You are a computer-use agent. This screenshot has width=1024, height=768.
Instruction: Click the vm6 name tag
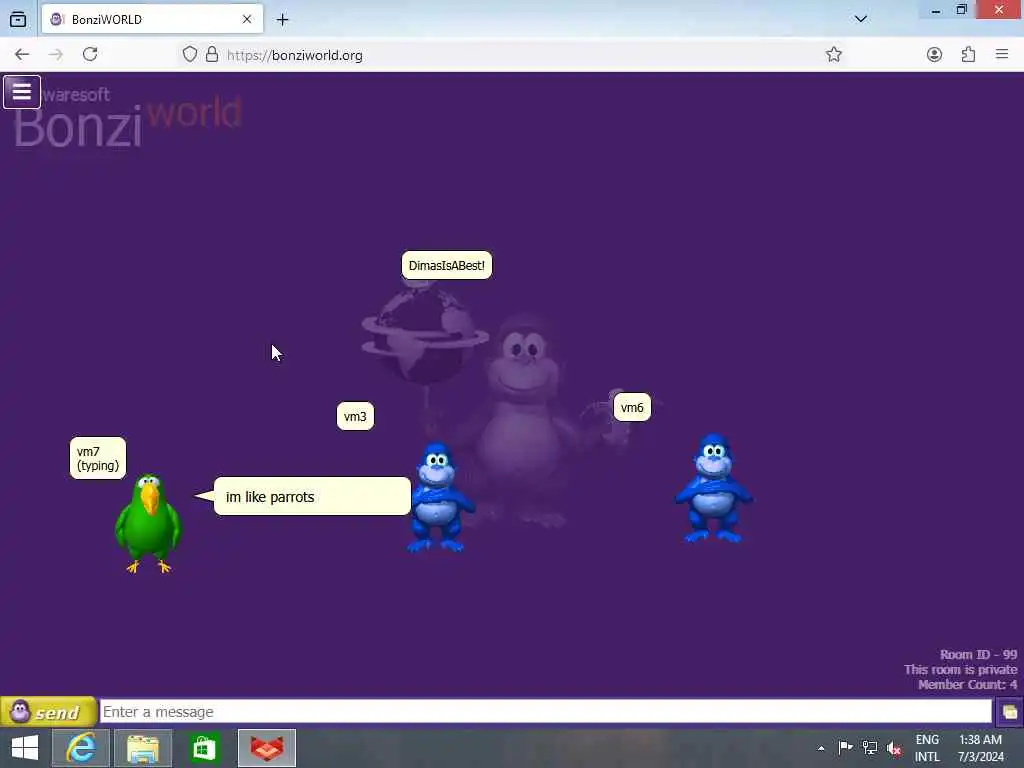pyautogui.click(x=632, y=408)
